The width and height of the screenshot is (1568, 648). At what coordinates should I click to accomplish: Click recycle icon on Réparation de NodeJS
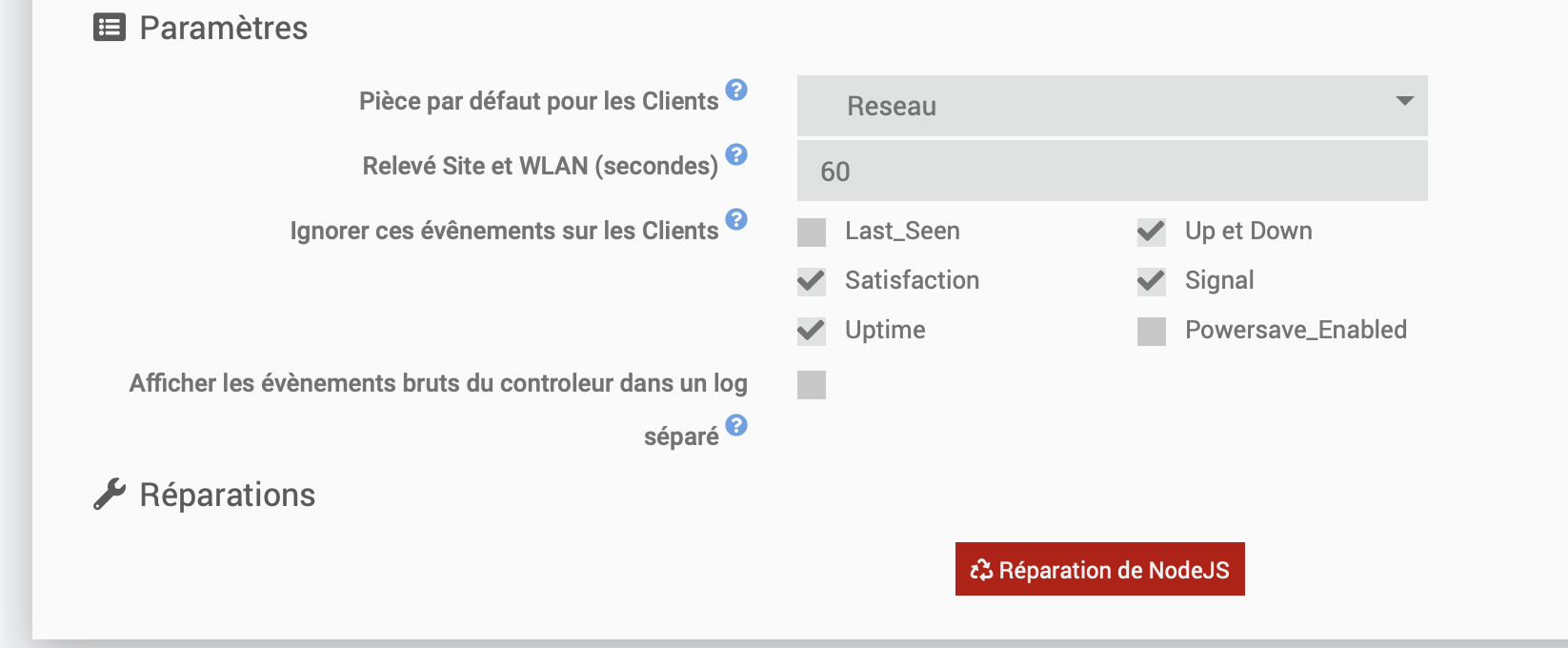pos(981,570)
